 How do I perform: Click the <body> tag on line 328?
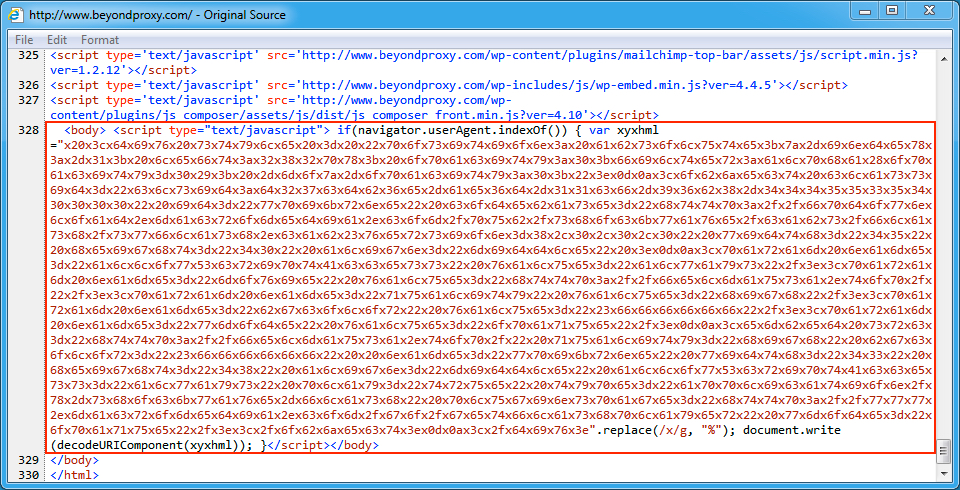[x=85, y=130]
